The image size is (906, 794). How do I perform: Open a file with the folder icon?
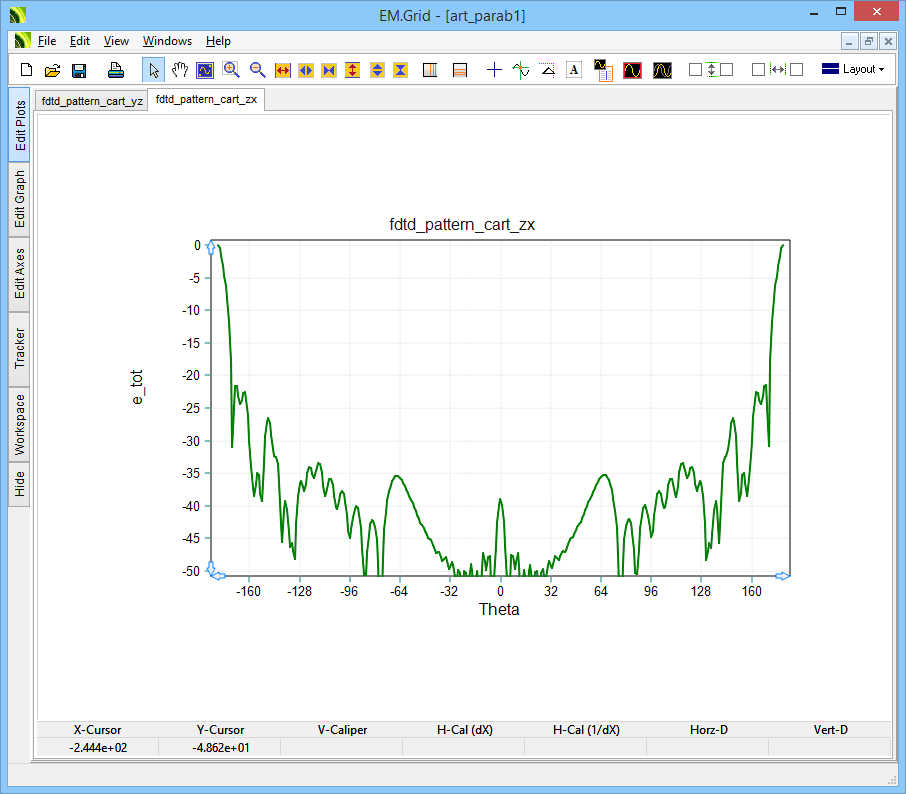pos(53,70)
